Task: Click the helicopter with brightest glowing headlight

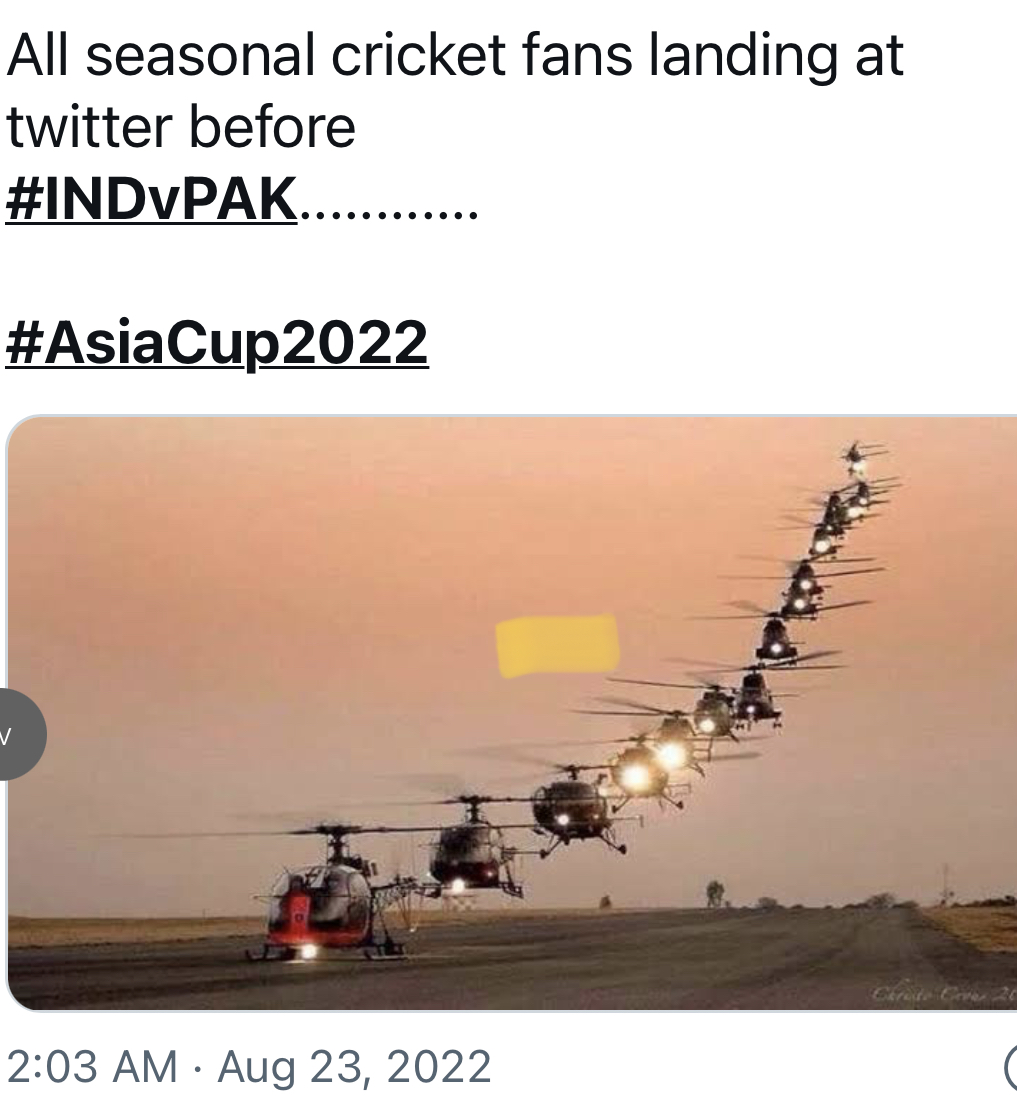Action: point(639,774)
